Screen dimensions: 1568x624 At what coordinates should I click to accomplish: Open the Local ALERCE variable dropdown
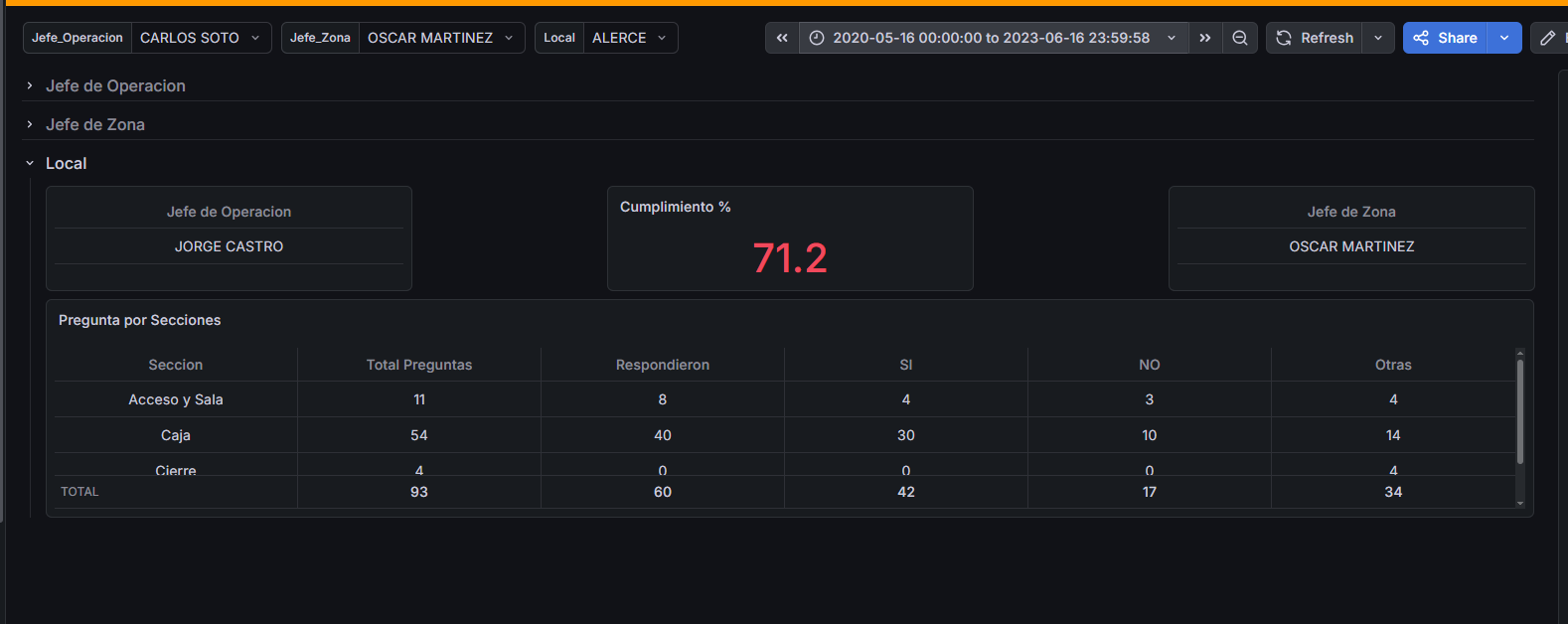629,38
